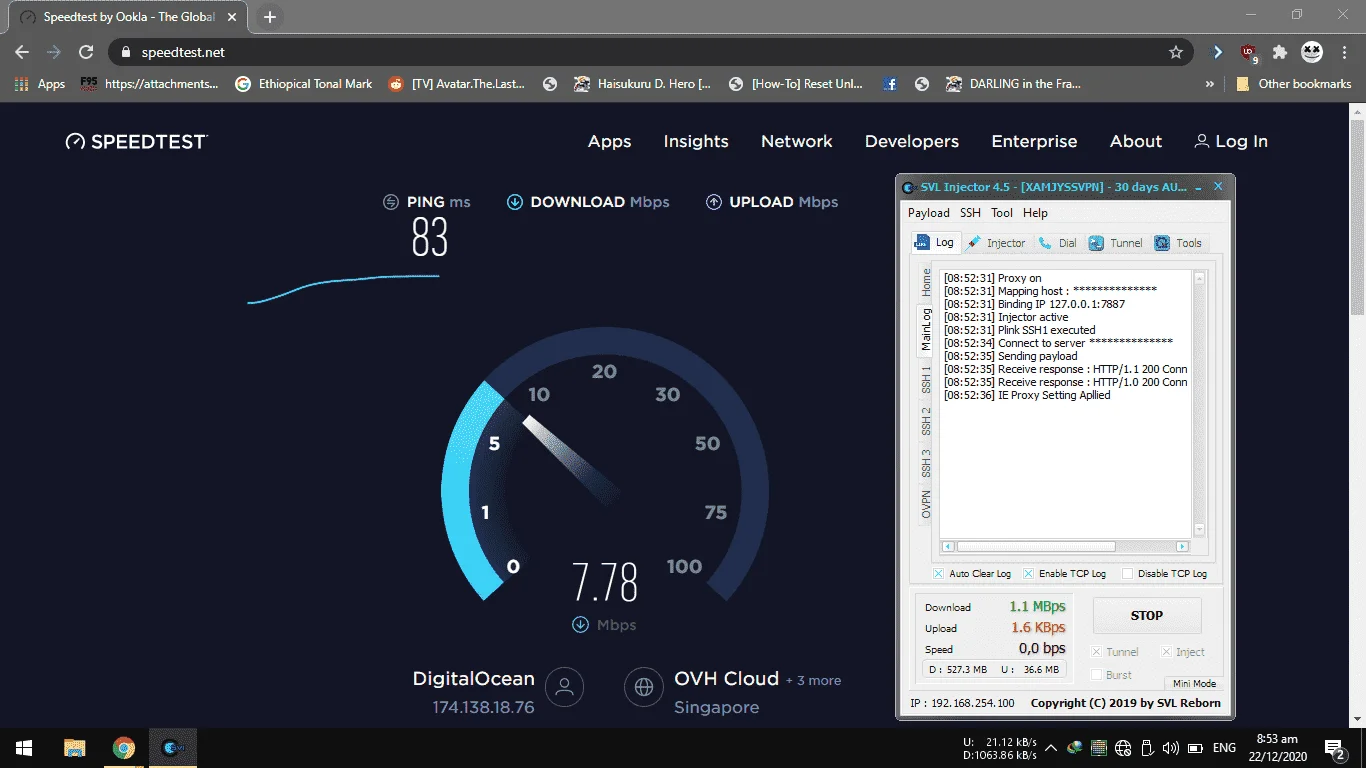This screenshot has width=1366, height=768.
Task: Click the user avatar icon beside DigitalOcean
Action: tap(565, 687)
